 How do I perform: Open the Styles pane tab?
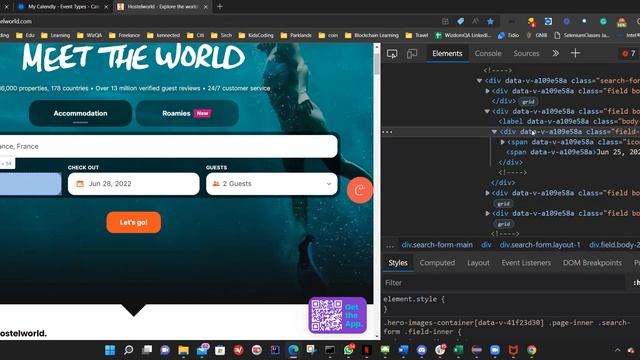click(x=398, y=263)
